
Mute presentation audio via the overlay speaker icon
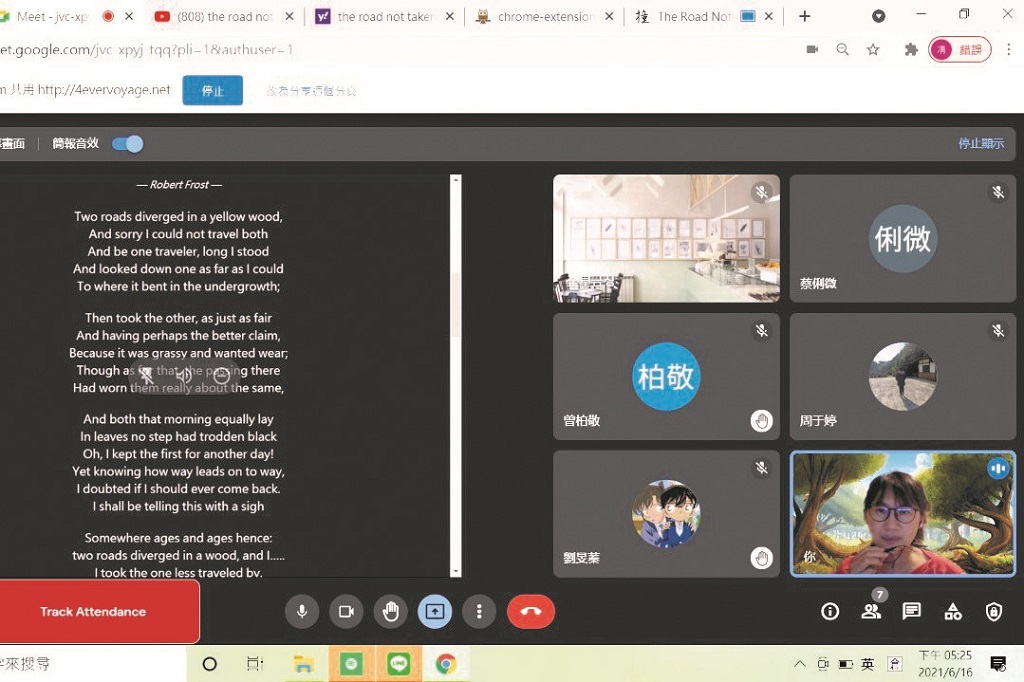[184, 375]
